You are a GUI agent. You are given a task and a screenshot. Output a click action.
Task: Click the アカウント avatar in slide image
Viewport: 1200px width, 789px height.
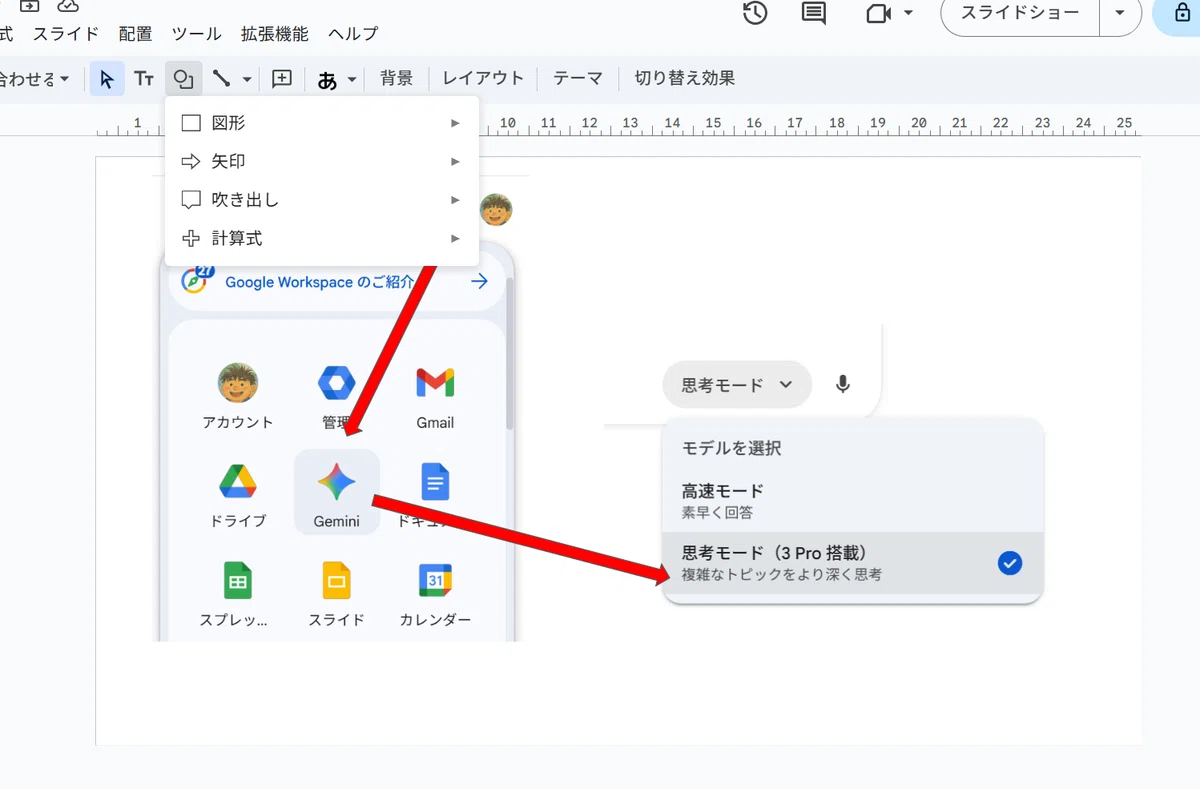[x=238, y=383]
